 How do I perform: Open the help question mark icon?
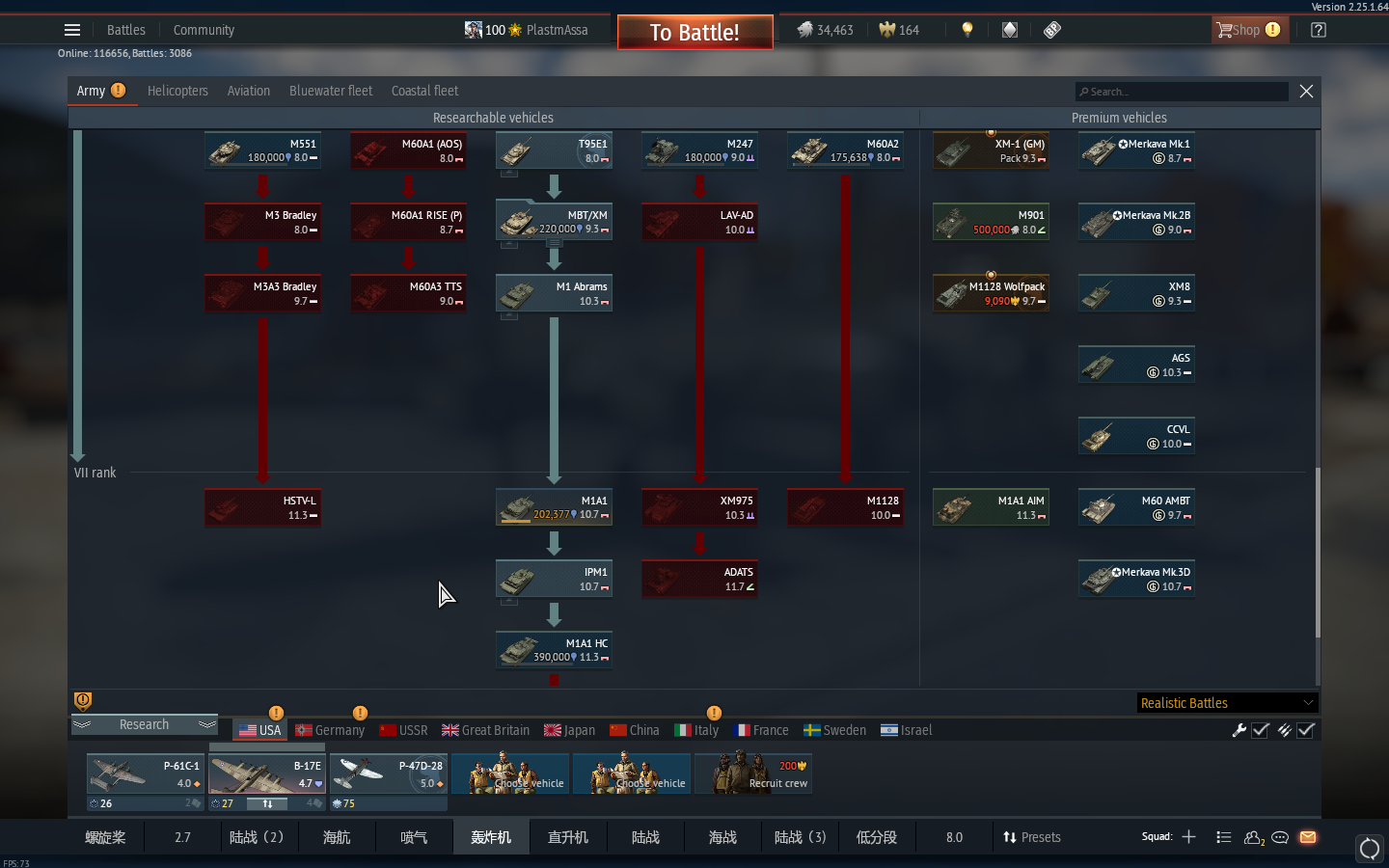coord(1319,30)
